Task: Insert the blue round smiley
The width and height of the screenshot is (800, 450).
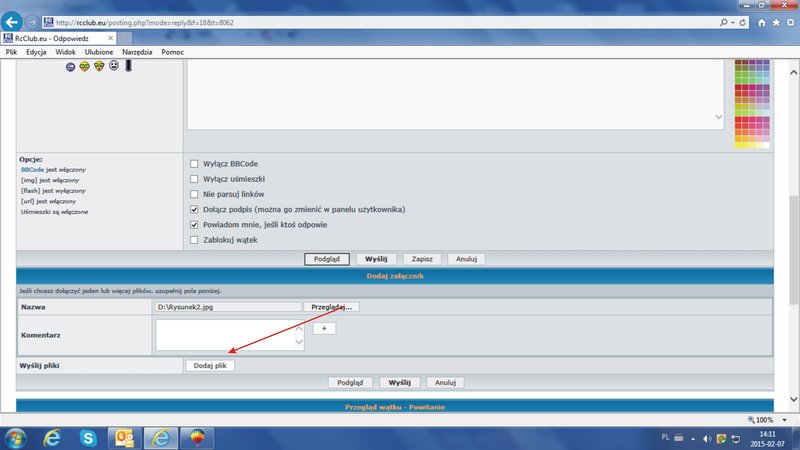Action: click(70, 67)
